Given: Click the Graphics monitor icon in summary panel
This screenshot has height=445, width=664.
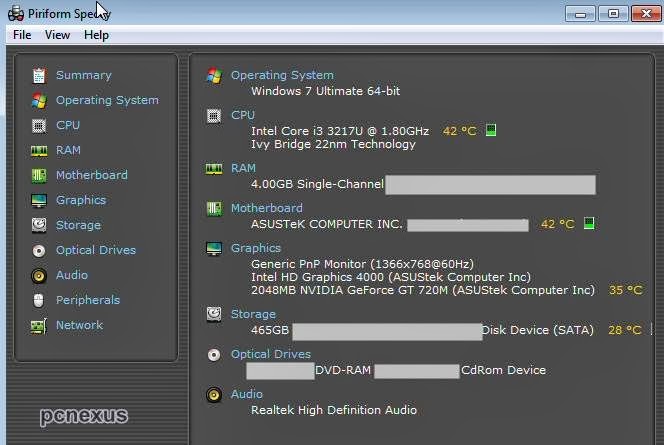Looking at the screenshot, I should coord(214,249).
